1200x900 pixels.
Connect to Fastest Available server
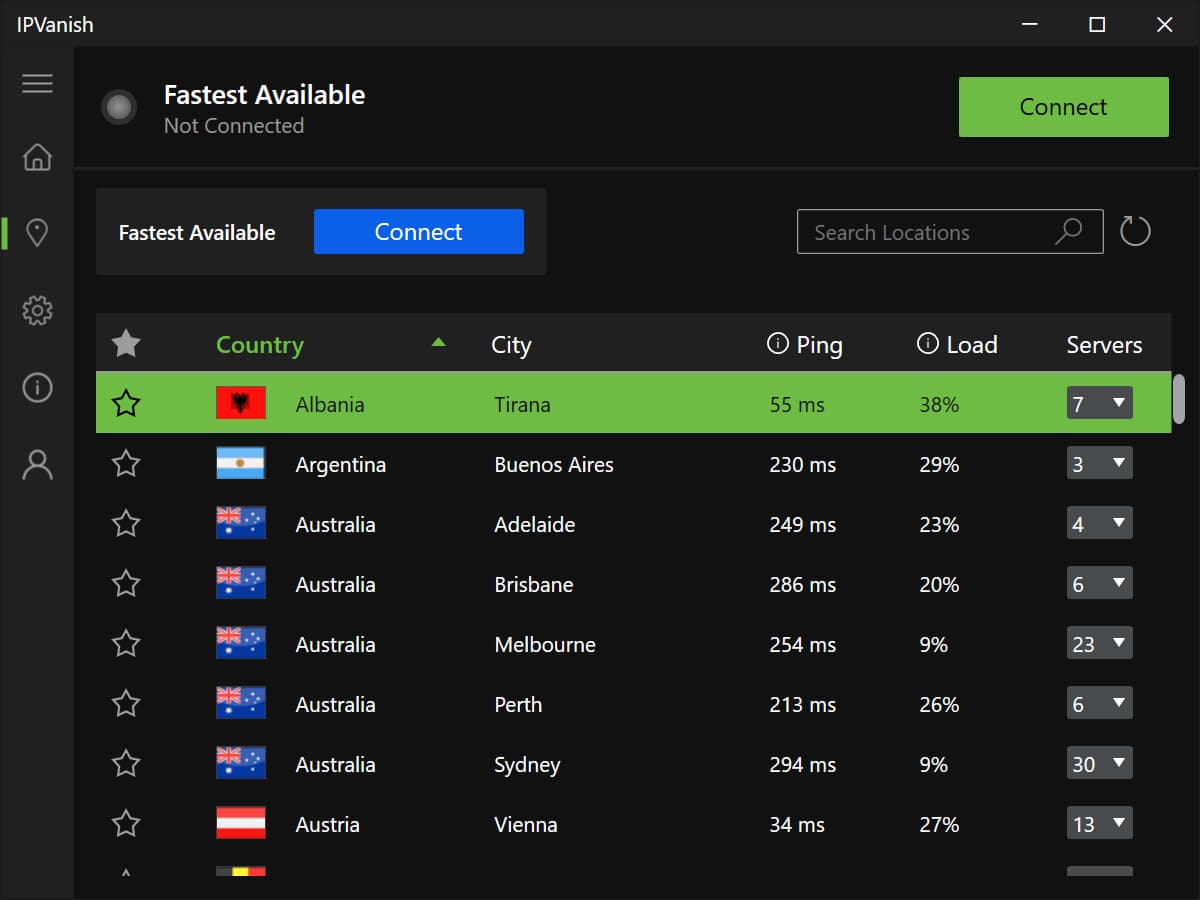(x=418, y=231)
